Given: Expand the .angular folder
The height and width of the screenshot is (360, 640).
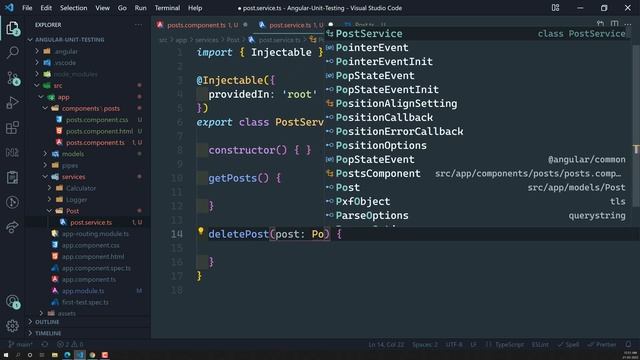Looking at the screenshot, I should click(x=37, y=51).
